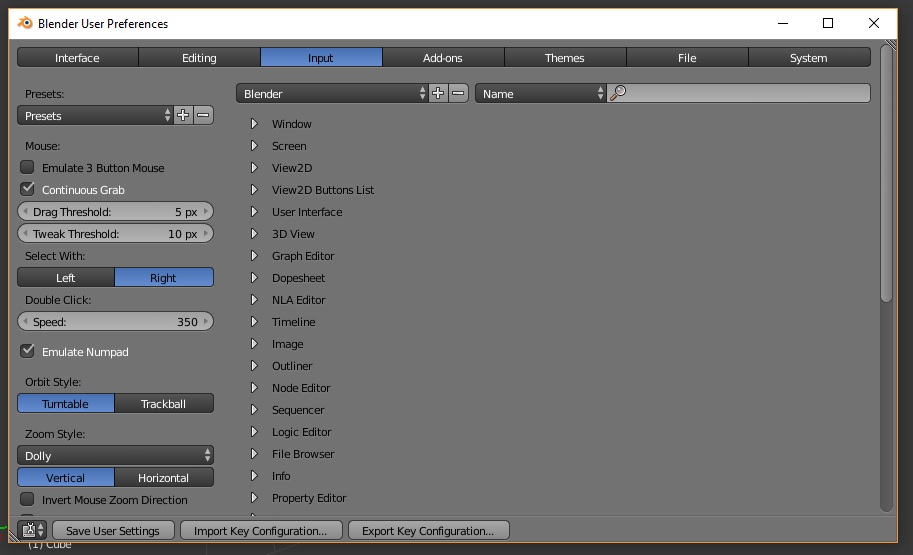Viewport: 913px width, 555px height.
Task: Click the Drag Threshold value field
Action: [115, 211]
